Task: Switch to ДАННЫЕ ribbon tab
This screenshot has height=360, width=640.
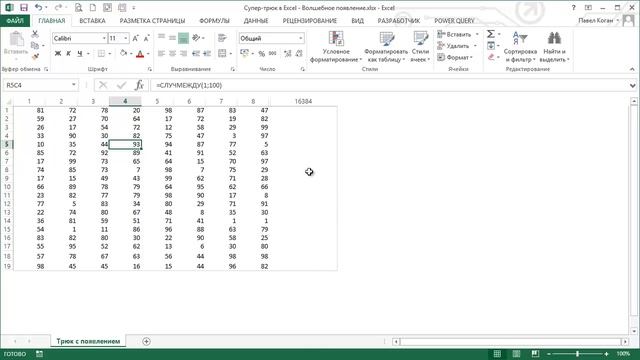Action: 256,20
